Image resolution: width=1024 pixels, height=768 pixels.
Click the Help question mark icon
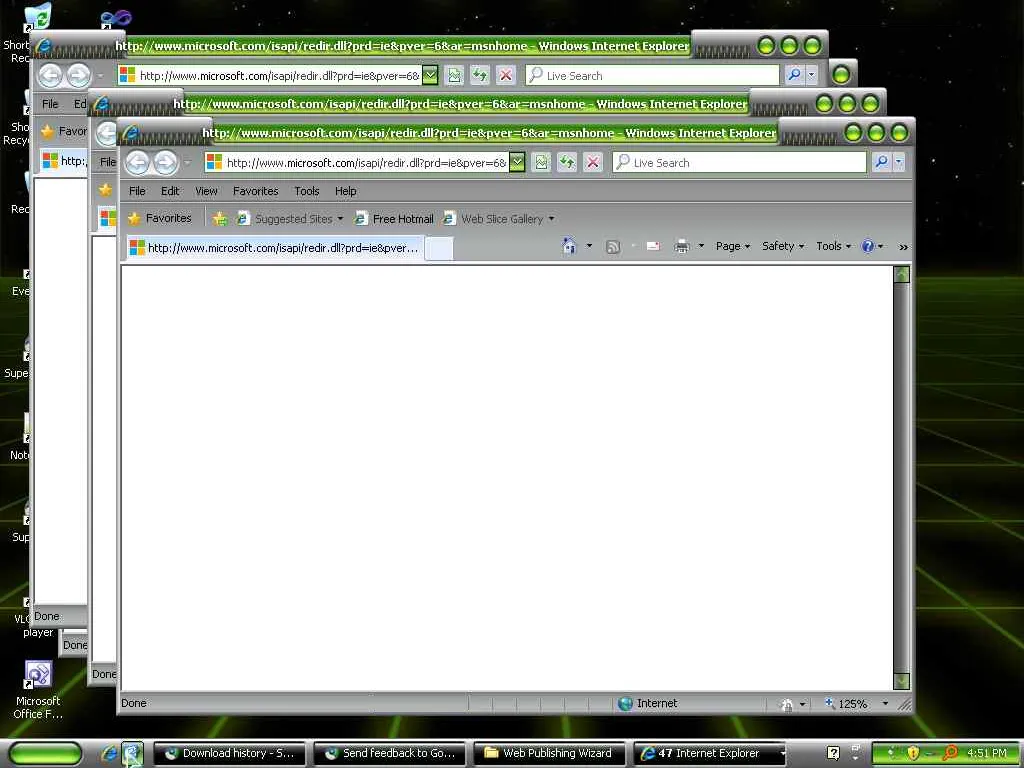pos(868,246)
